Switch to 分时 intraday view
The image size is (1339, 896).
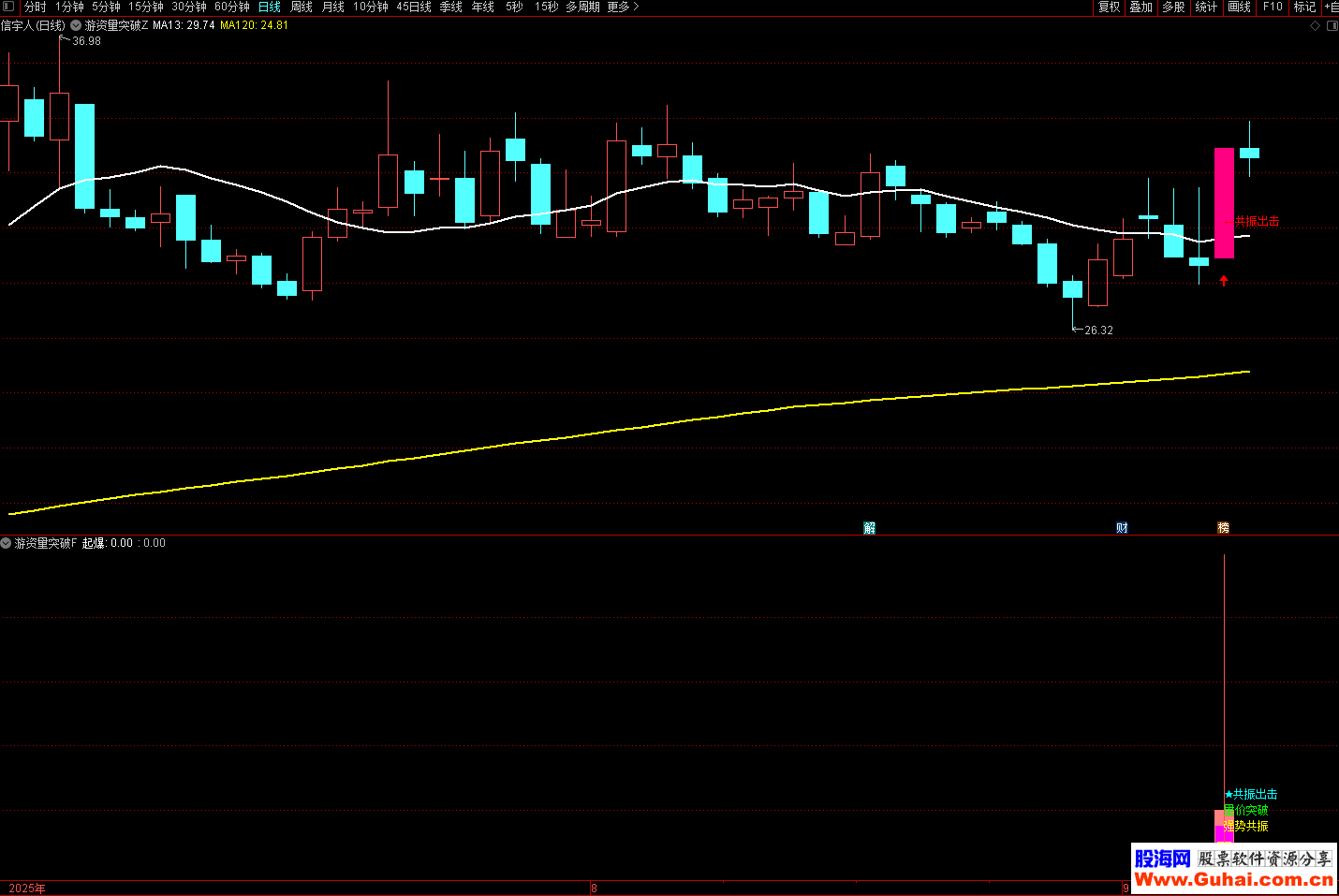coord(36,7)
